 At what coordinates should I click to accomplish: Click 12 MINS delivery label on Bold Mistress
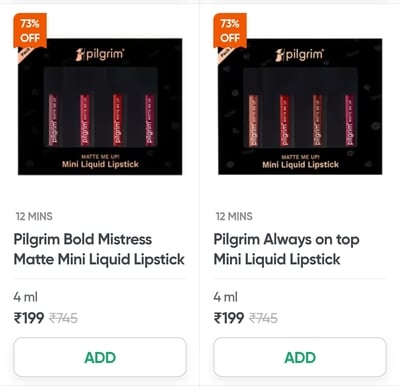click(x=34, y=216)
